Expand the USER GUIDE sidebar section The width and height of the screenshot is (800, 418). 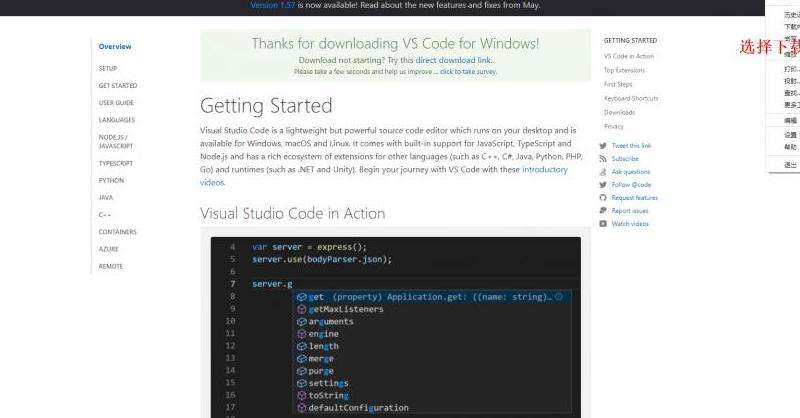coord(116,103)
